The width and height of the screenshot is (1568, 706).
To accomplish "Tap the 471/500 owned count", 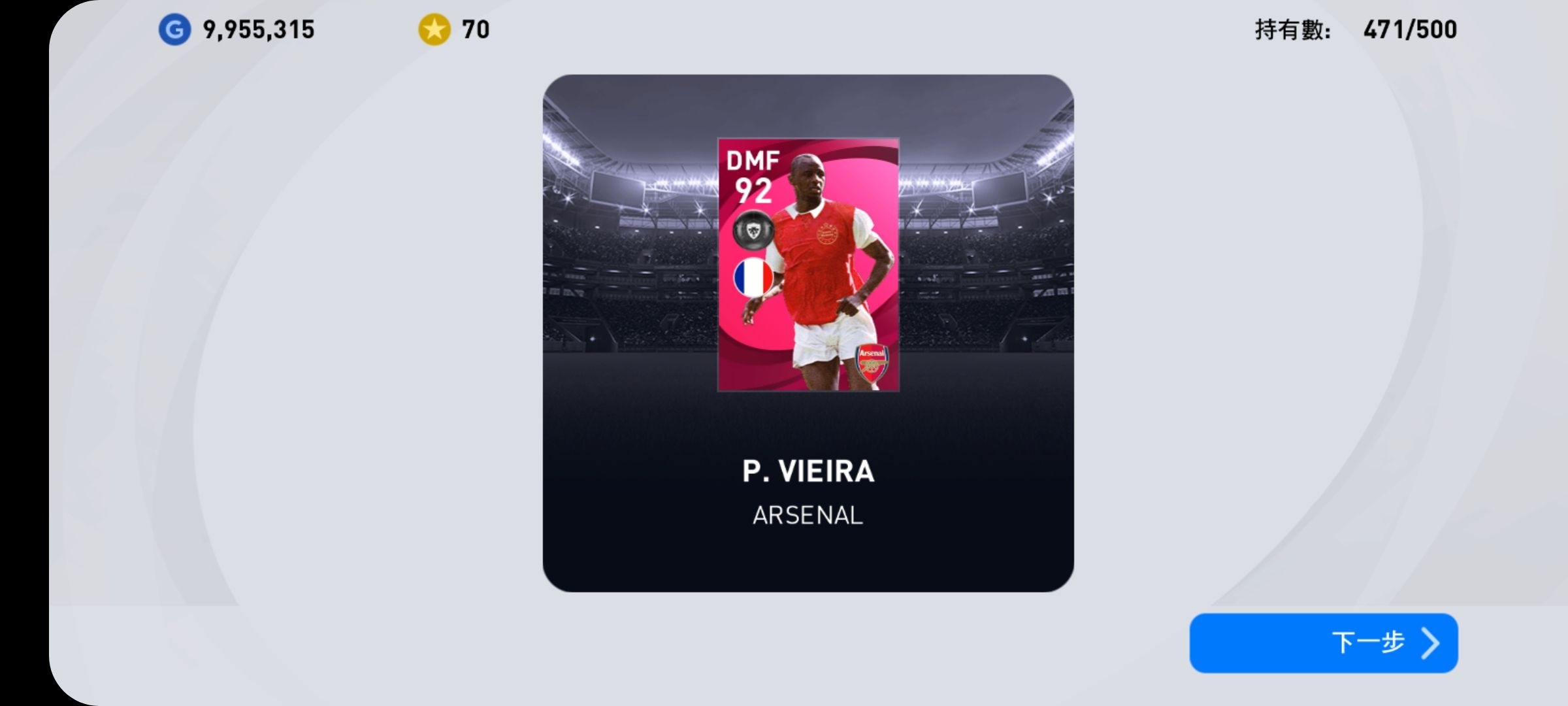I will coord(1410,29).
